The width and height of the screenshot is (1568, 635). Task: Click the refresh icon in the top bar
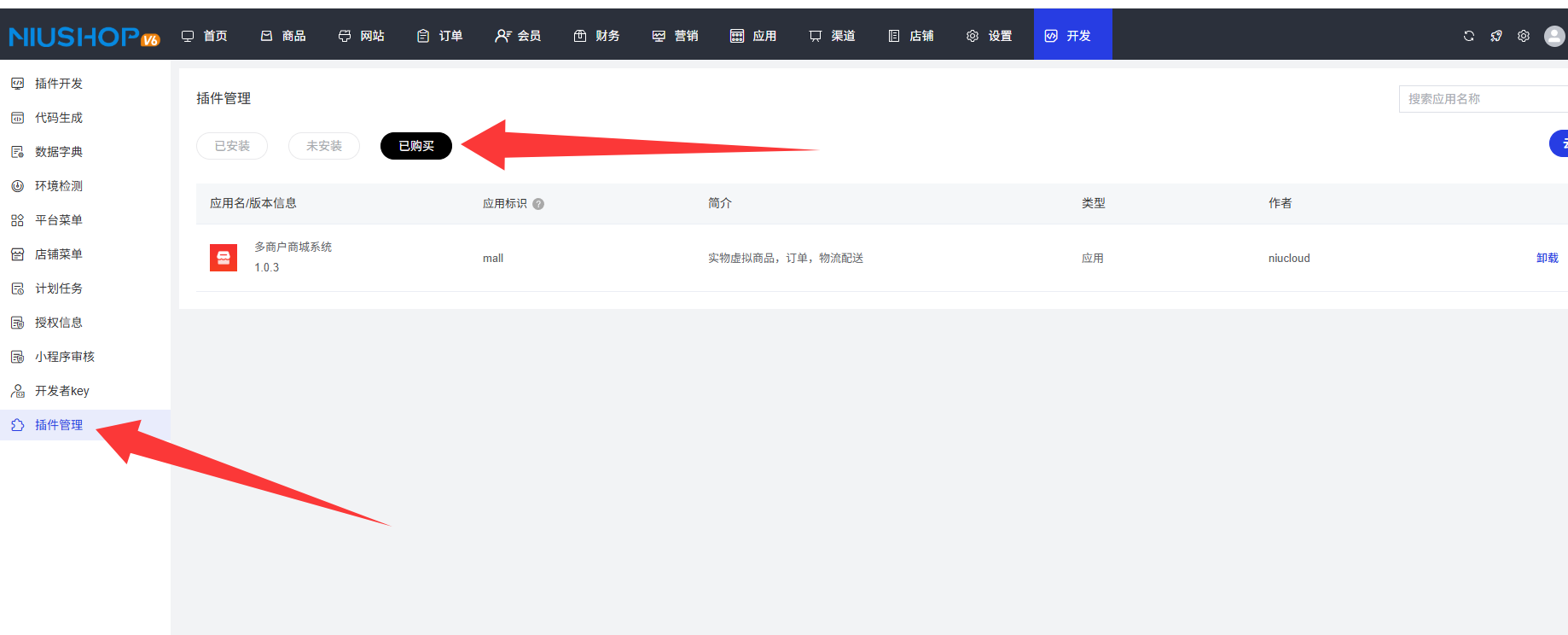(1469, 36)
